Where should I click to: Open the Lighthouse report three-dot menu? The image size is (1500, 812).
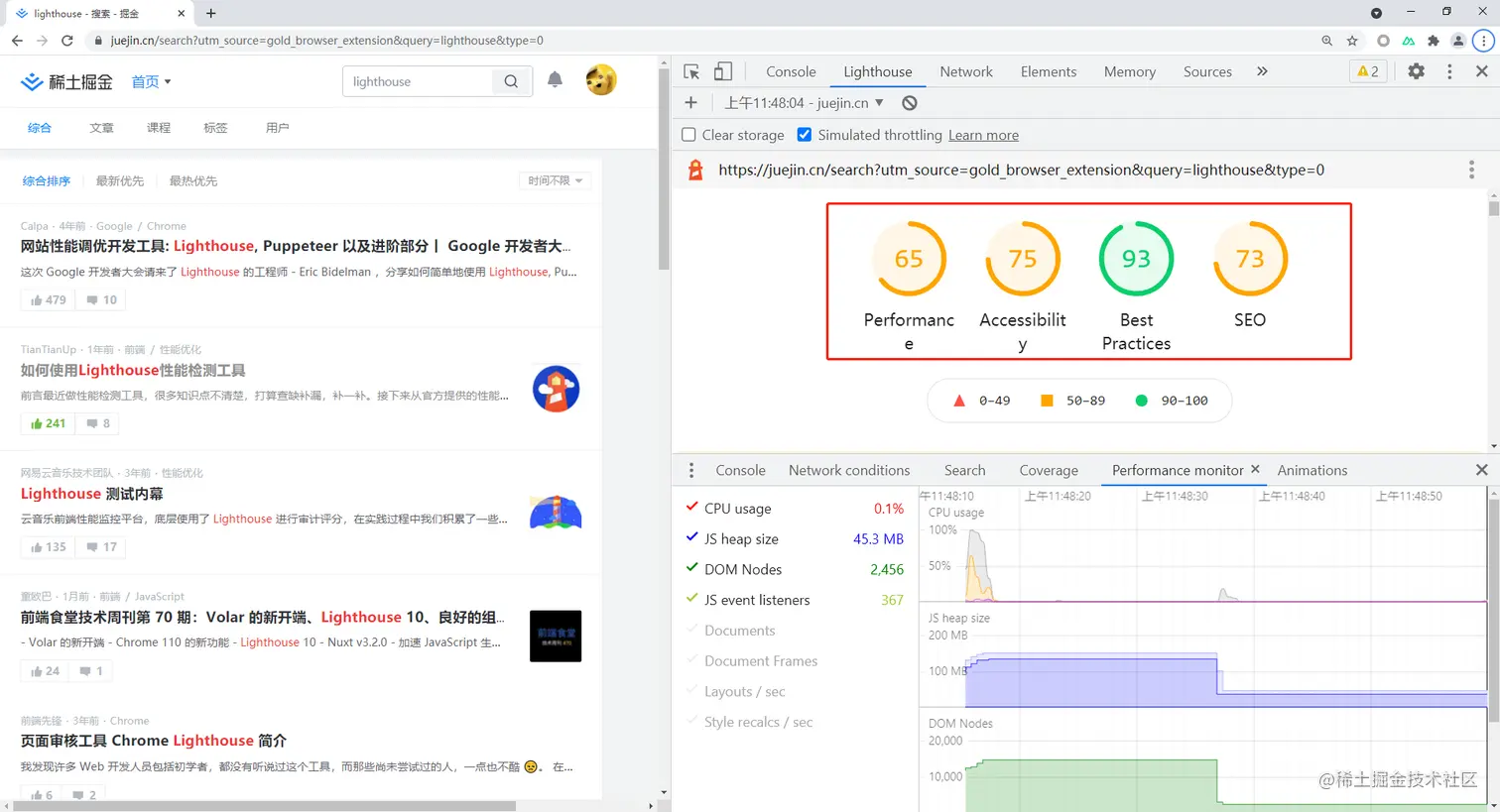click(1471, 170)
